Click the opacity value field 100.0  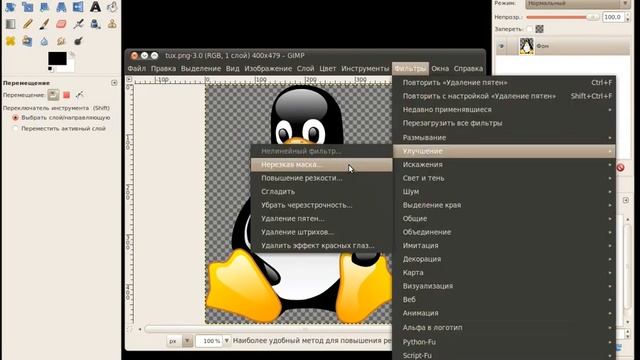[x=613, y=17]
